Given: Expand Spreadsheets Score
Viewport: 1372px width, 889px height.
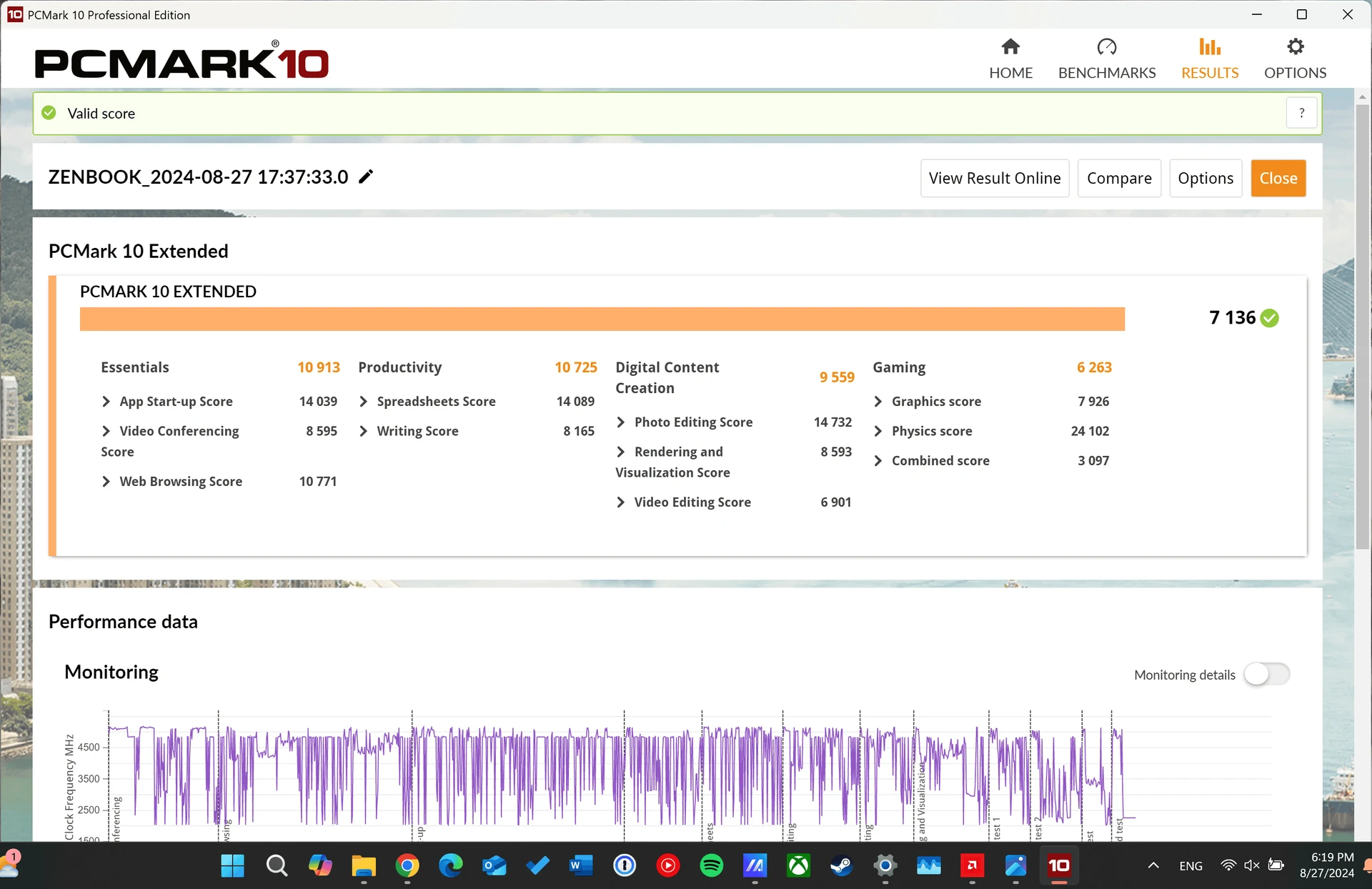Looking at the screenshot, I should 363,402.
